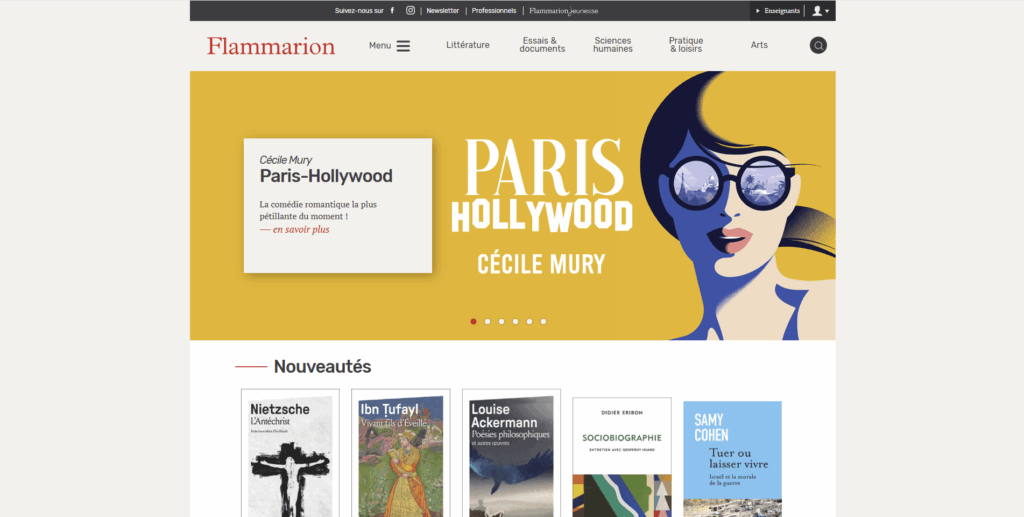Select the third carousel dot
The height and width of the screenshot is (517, 1024).
pyautogui.click(x=502, y=321)
